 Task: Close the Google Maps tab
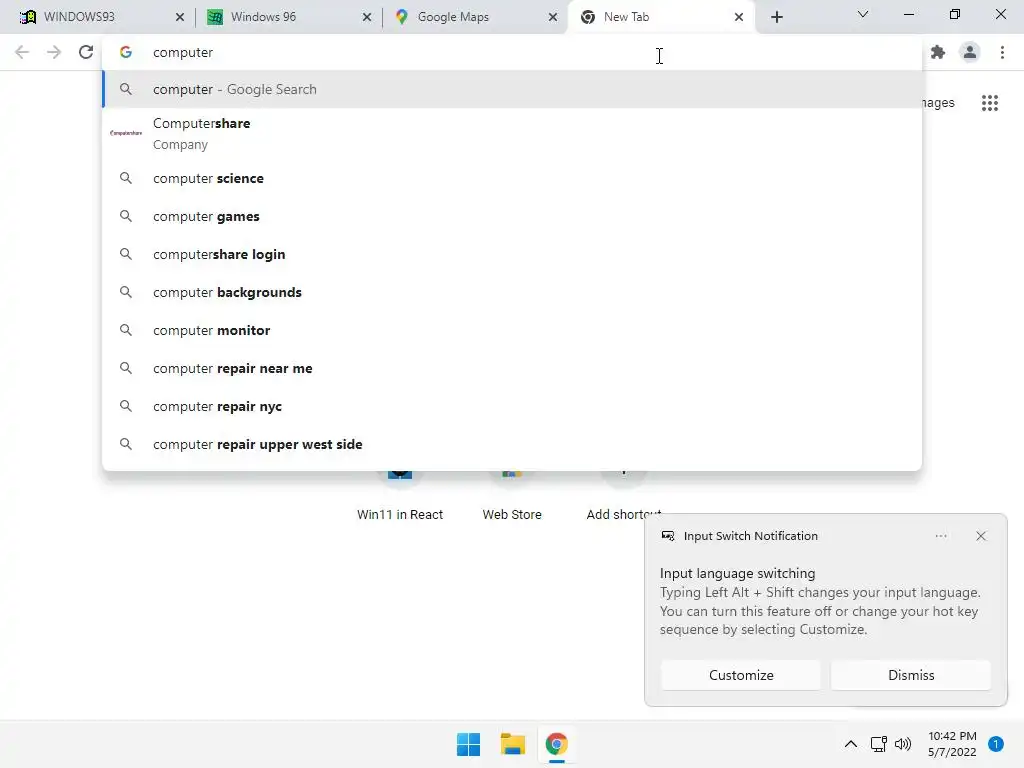pos(552,17)
